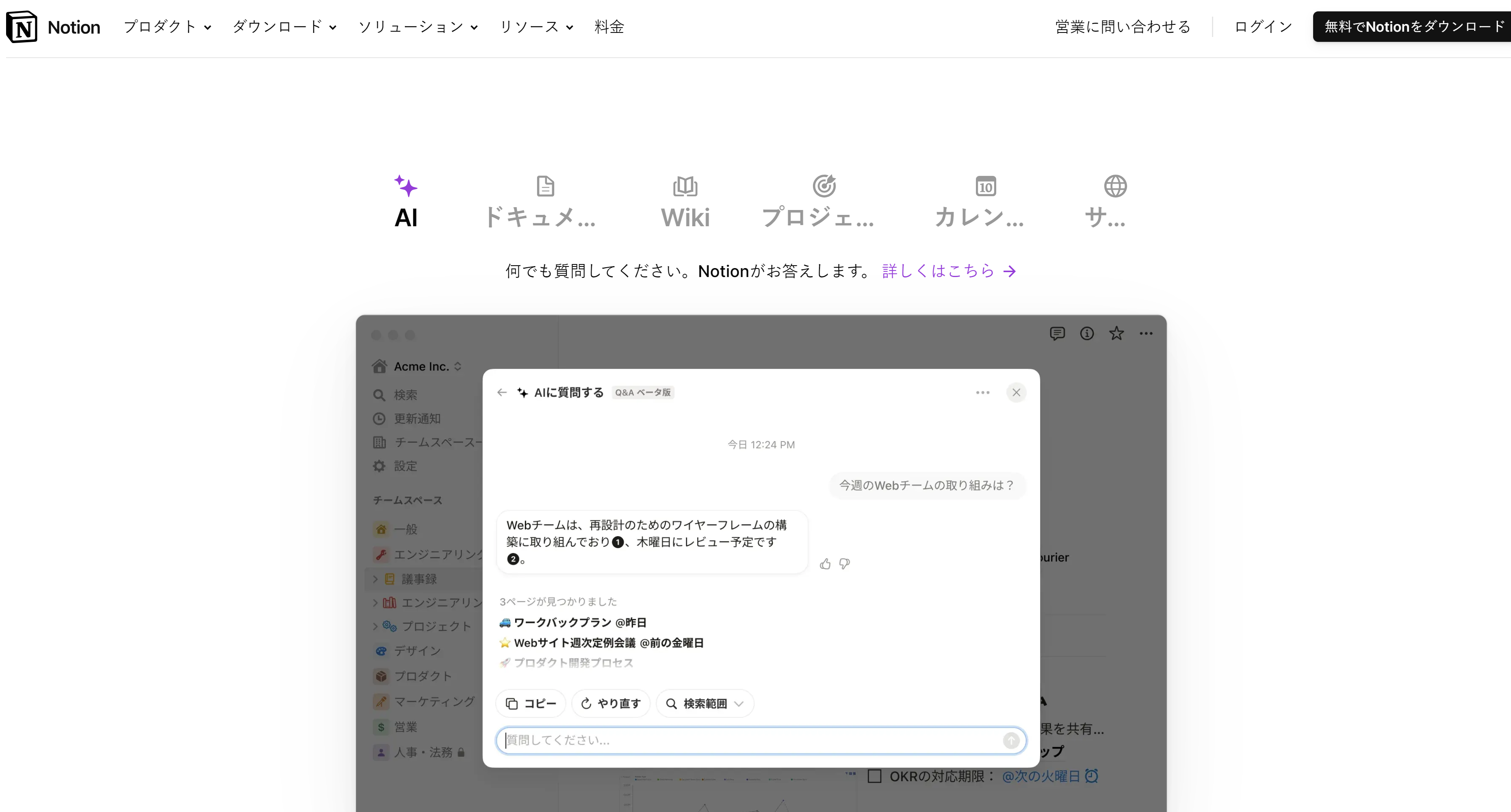Click the thumbs down icon
Image resolution: width=1511 pixels, height=812 pixels.
[x=845, y=564]
